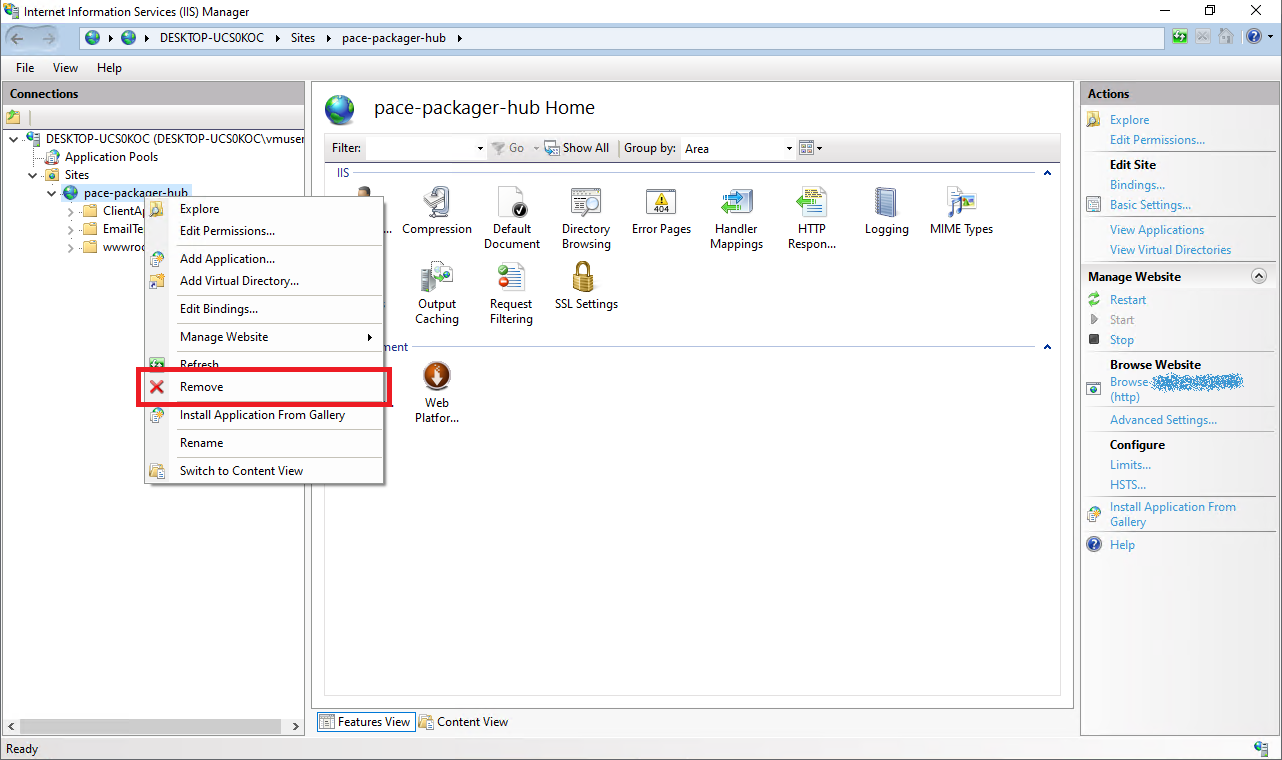Open the MIME Types feature
Viewport: 1282px width, 760px height.
(961, 212)
